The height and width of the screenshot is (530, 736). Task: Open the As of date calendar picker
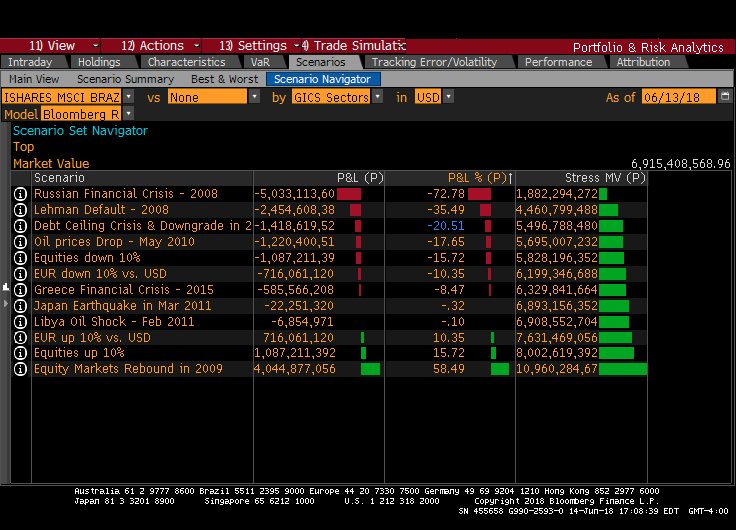tap(725, 96)
